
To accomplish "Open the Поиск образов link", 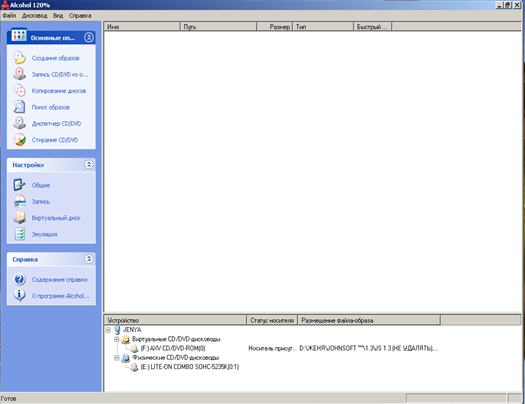I will pos(51,107).
